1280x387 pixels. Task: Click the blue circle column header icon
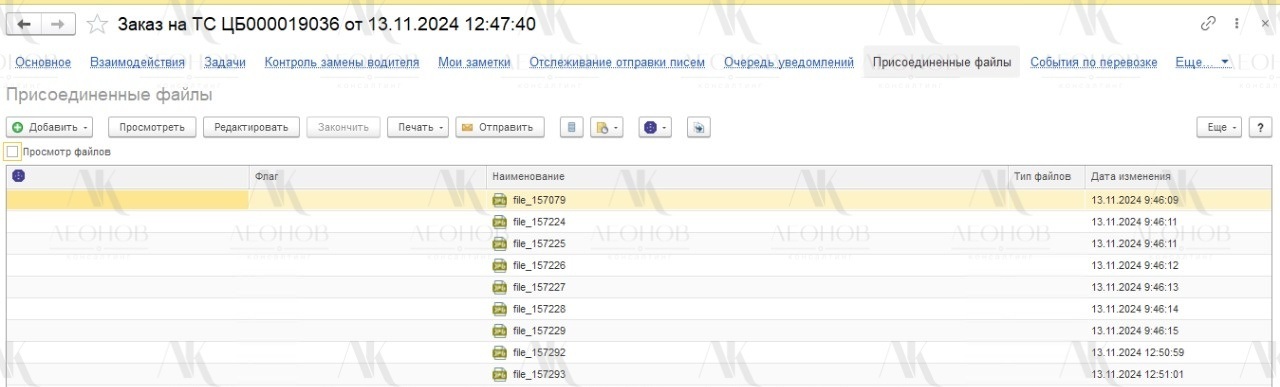[18, 176]
